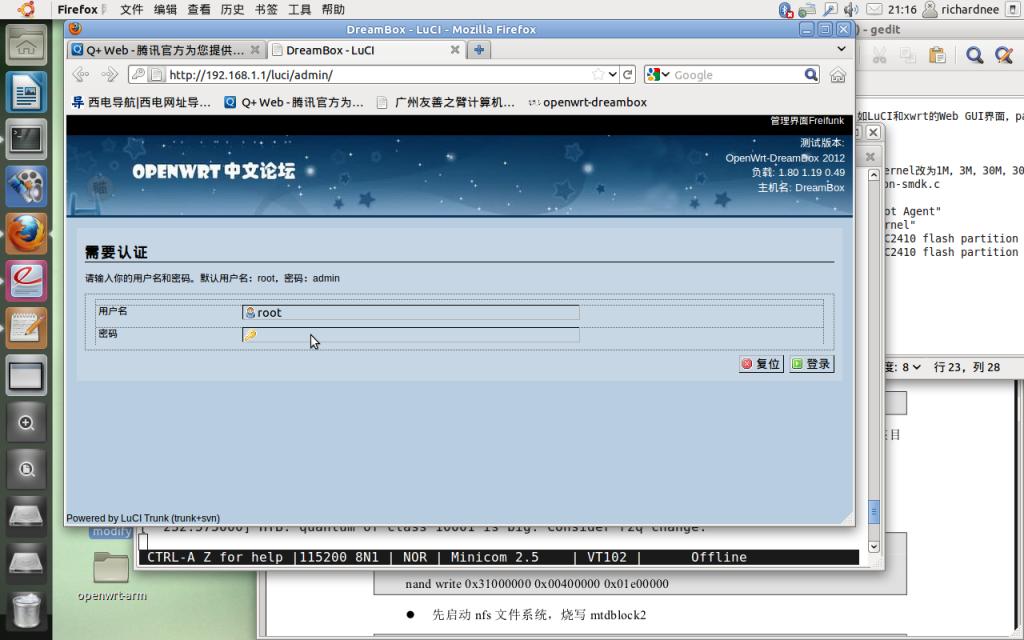
Task: Open the 查看 menu
Action: click(x=199, y=9)
